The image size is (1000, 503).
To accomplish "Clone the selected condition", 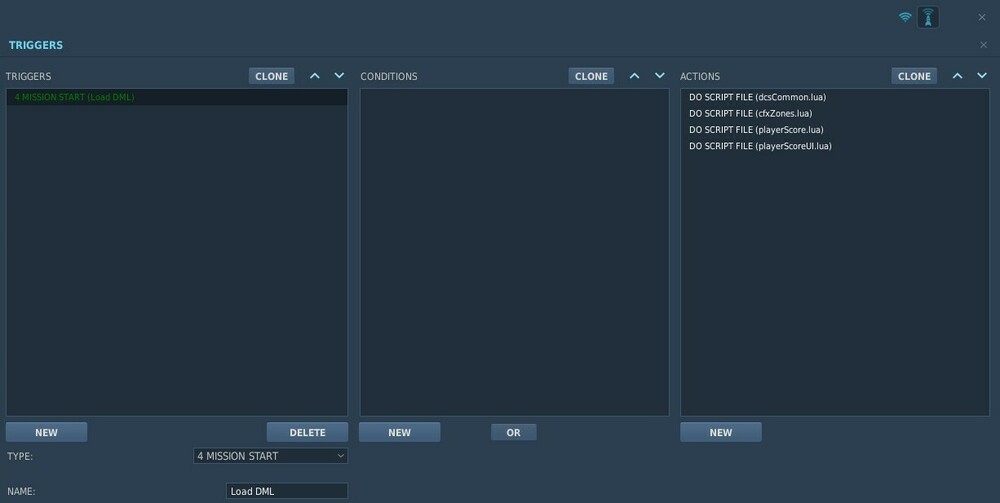I will click(x=591, y=76).
